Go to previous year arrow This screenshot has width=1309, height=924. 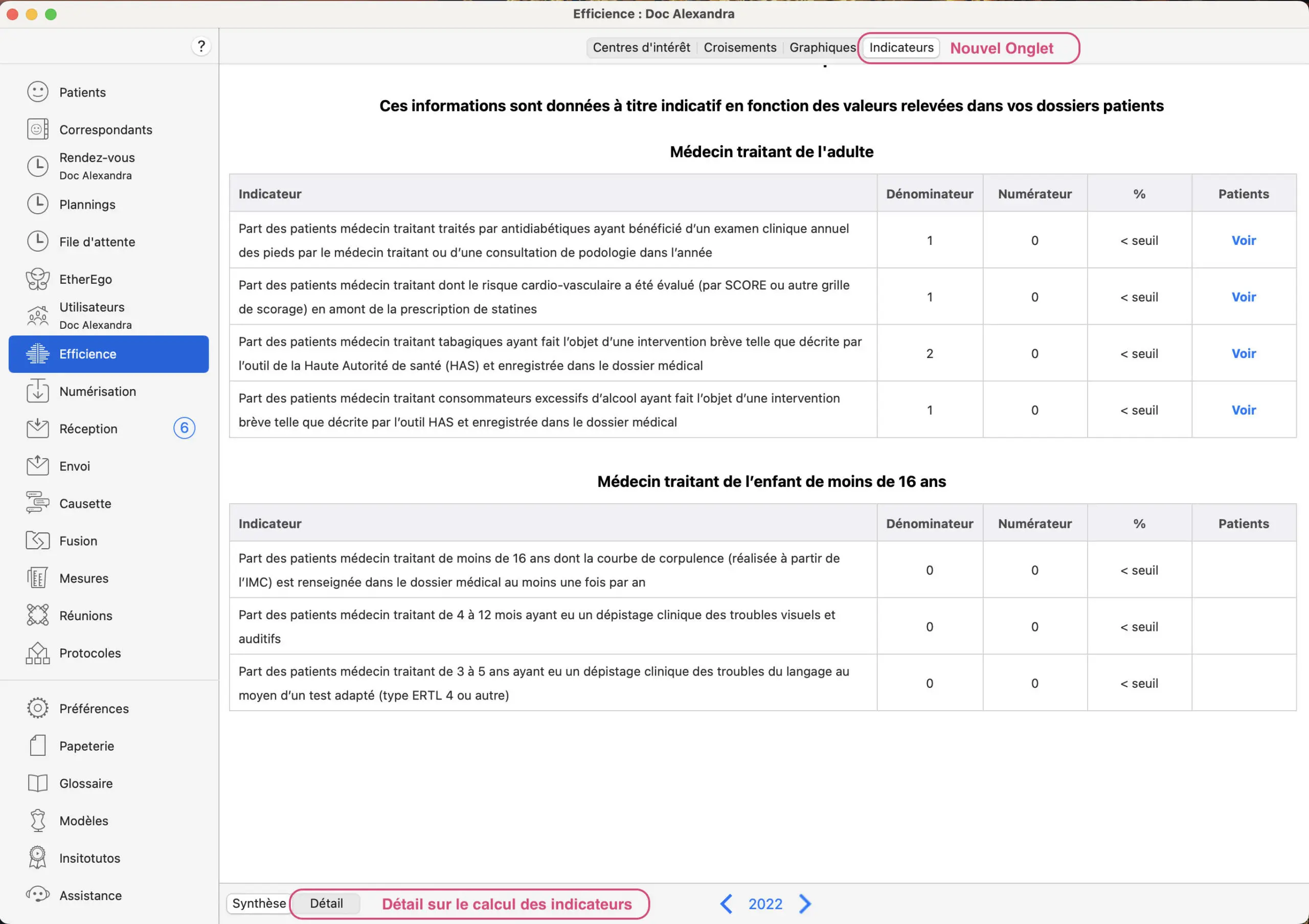(x=726, y=904)
